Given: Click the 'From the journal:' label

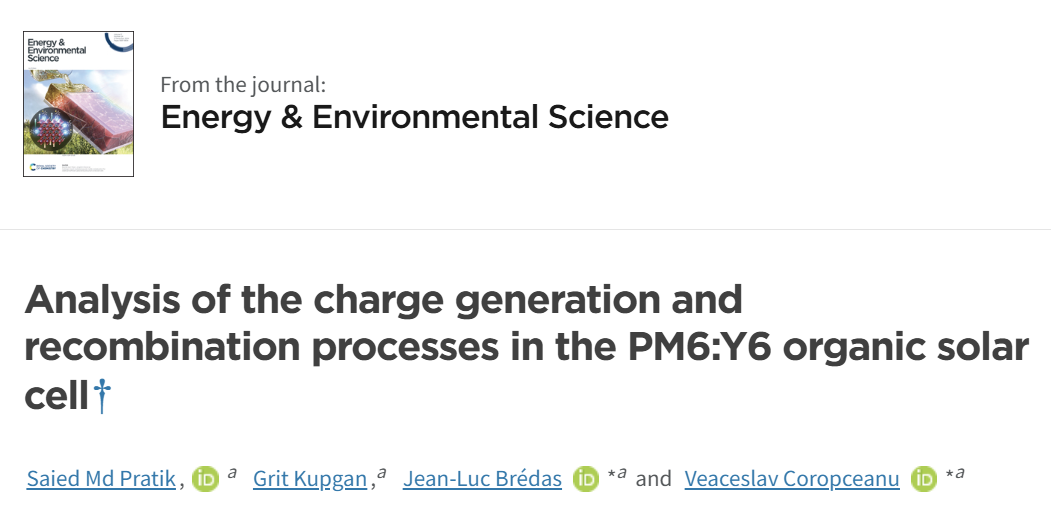Looking at the screenshot, I should (x=243, y=84).
